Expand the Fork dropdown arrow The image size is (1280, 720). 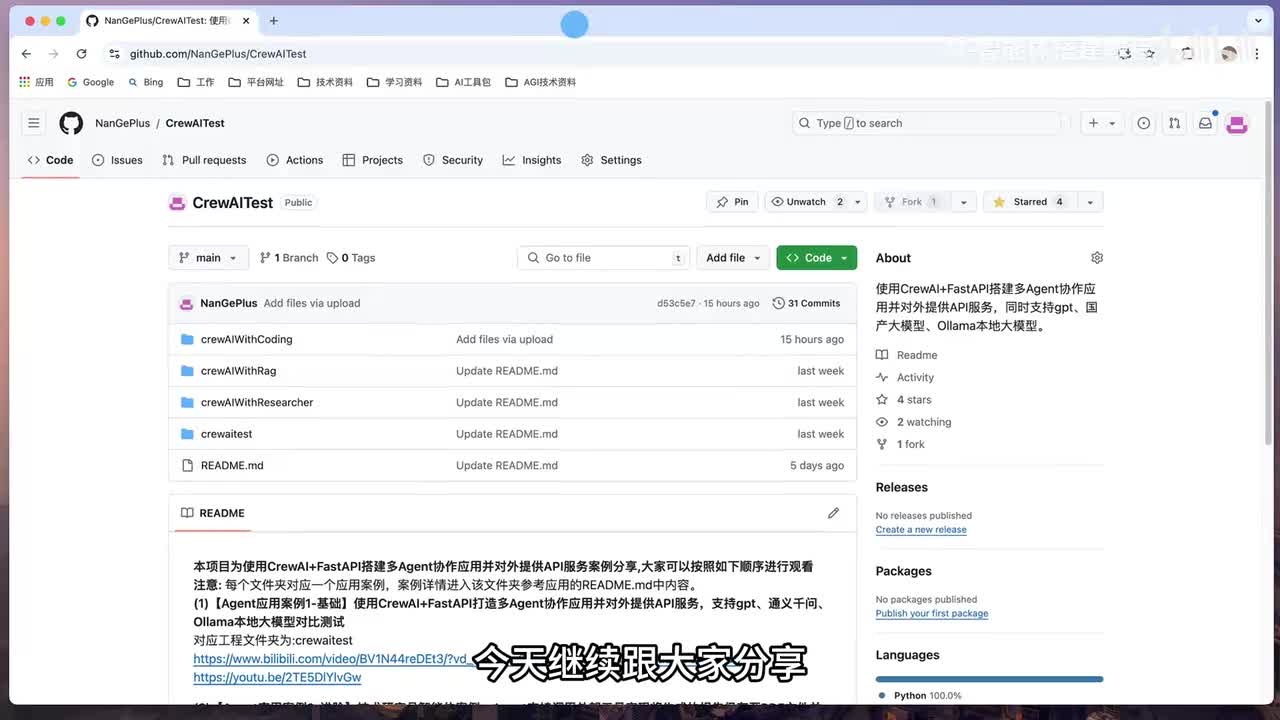(x=963, y=202)
